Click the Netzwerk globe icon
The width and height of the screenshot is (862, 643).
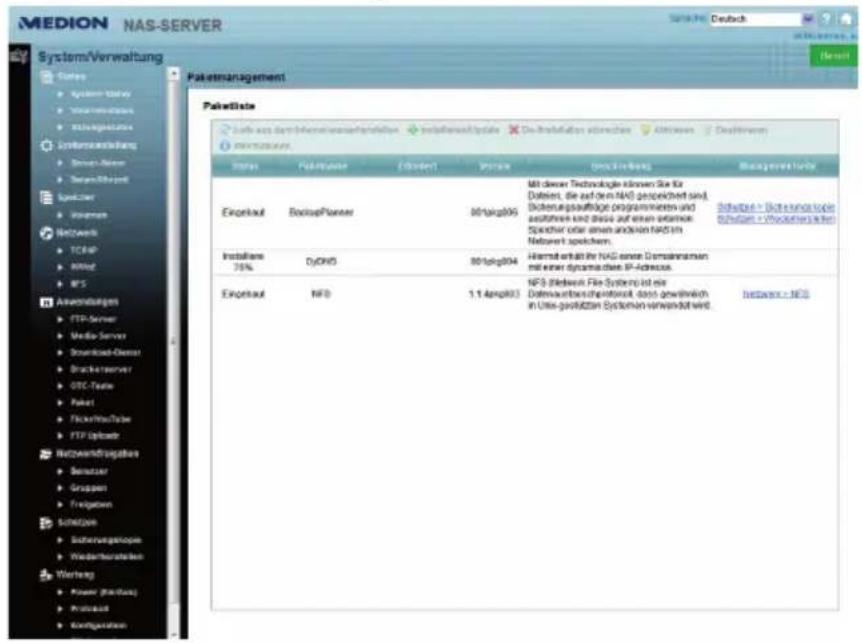[x=47, y=233]
